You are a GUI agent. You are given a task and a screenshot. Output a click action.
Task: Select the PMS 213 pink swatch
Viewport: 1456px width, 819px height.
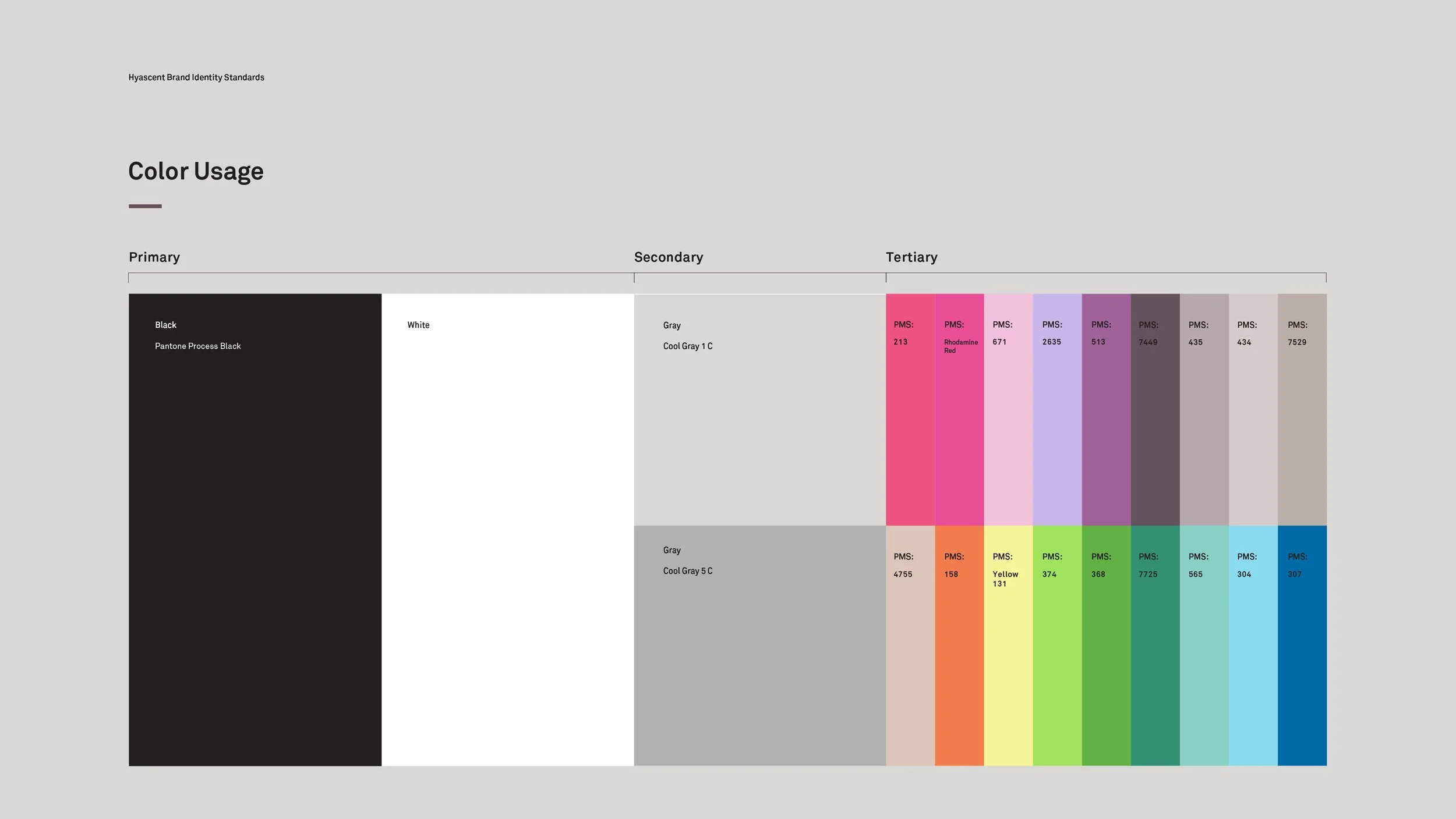click(910, 410)
